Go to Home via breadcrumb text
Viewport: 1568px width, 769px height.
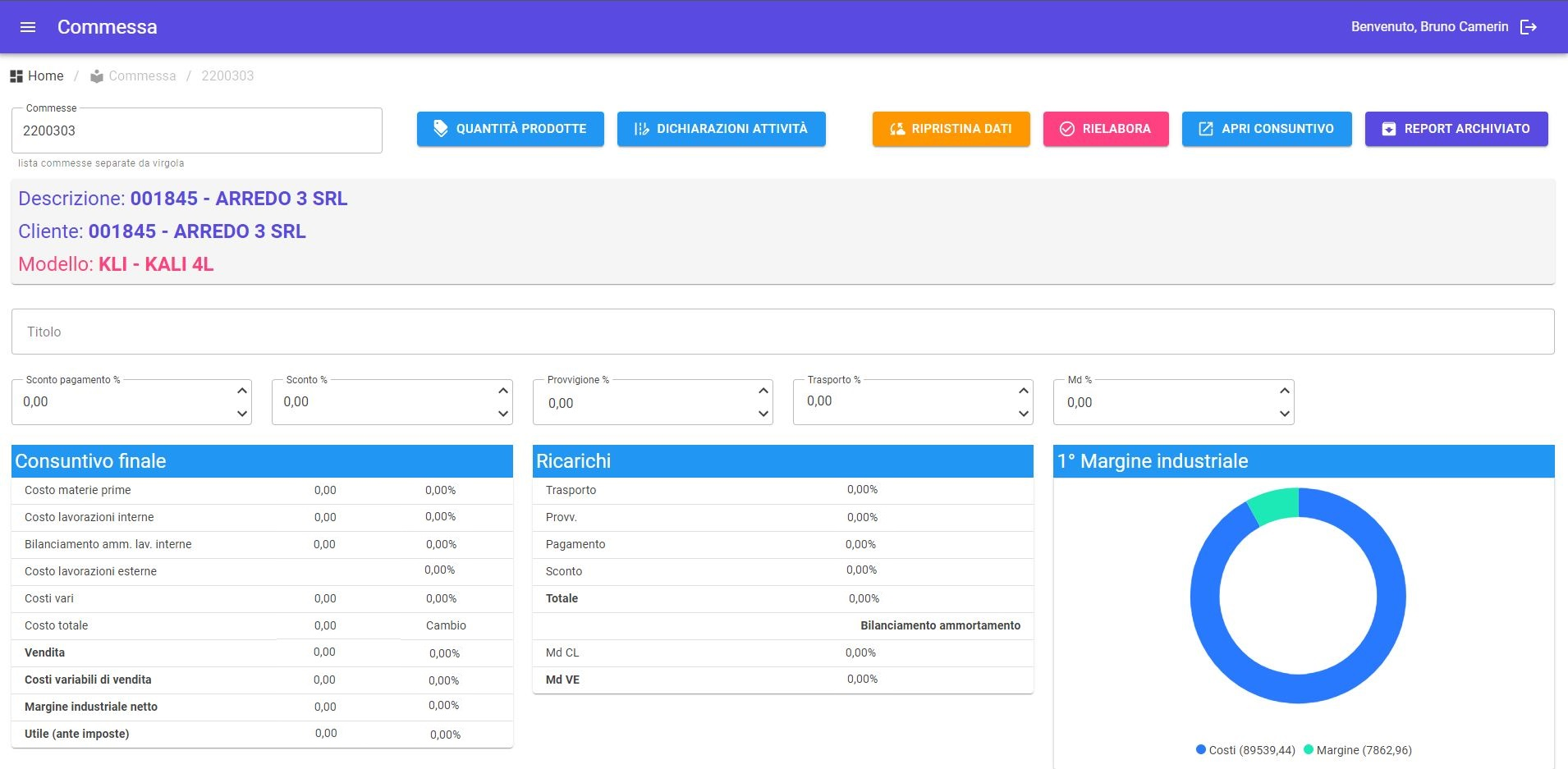[46, 76]
